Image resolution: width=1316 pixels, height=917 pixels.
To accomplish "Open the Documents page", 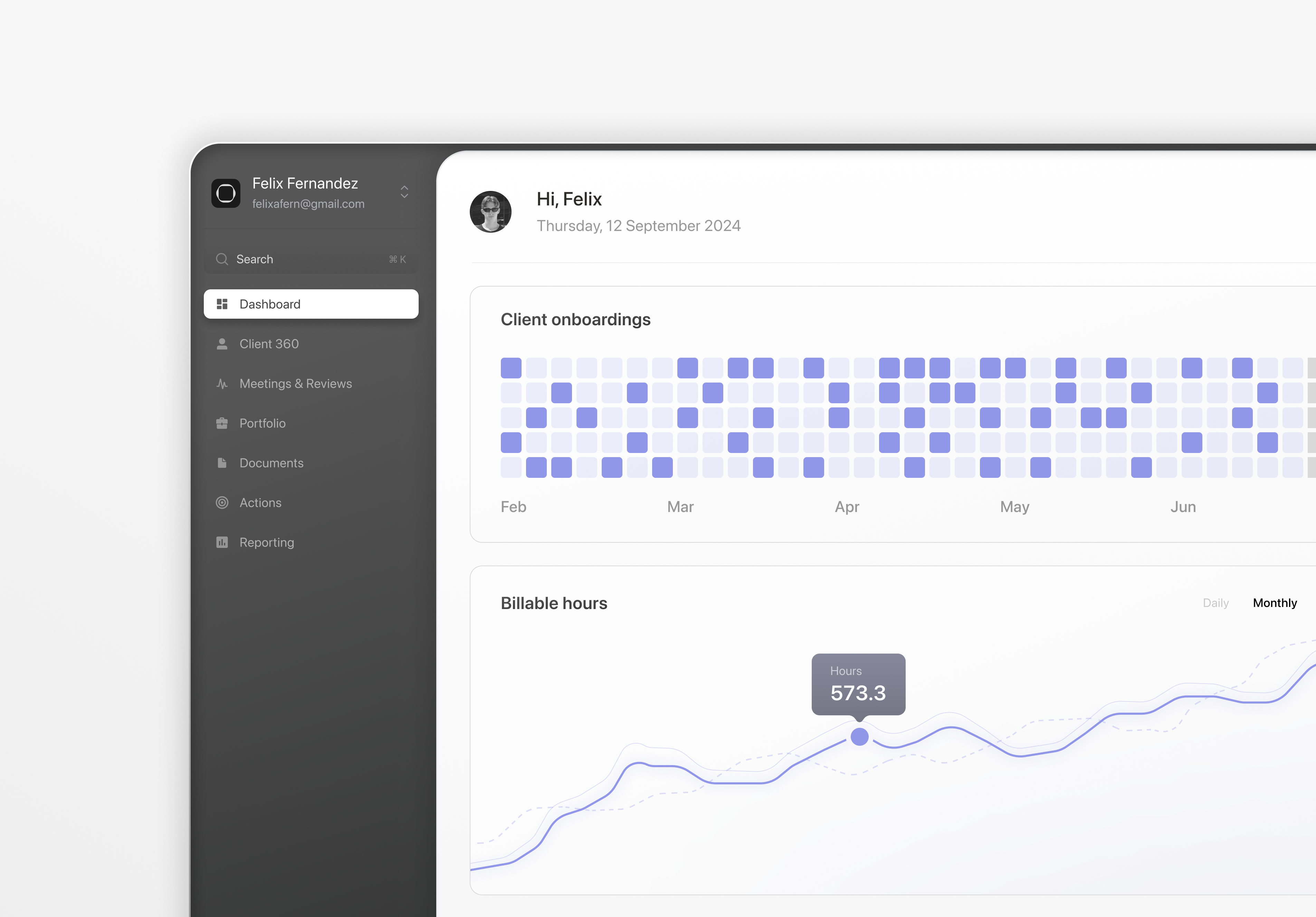I will tap(271, 463).
